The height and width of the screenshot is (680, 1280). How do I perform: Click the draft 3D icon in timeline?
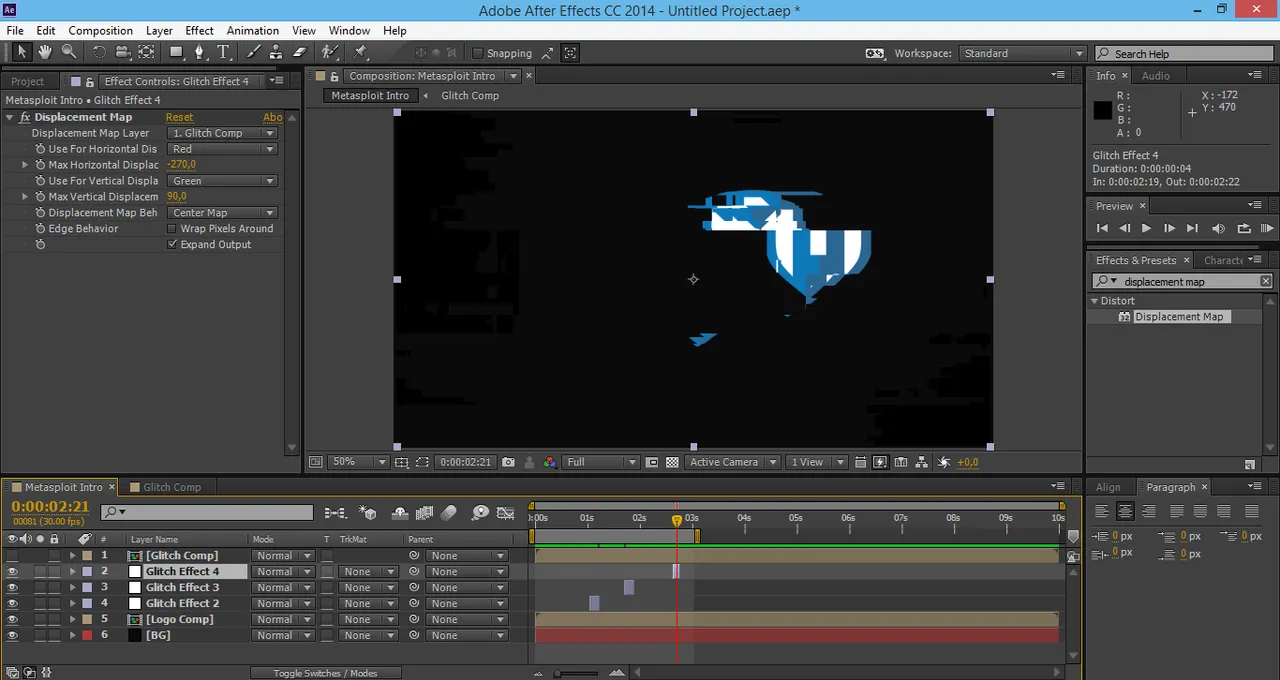coord(368,513)
